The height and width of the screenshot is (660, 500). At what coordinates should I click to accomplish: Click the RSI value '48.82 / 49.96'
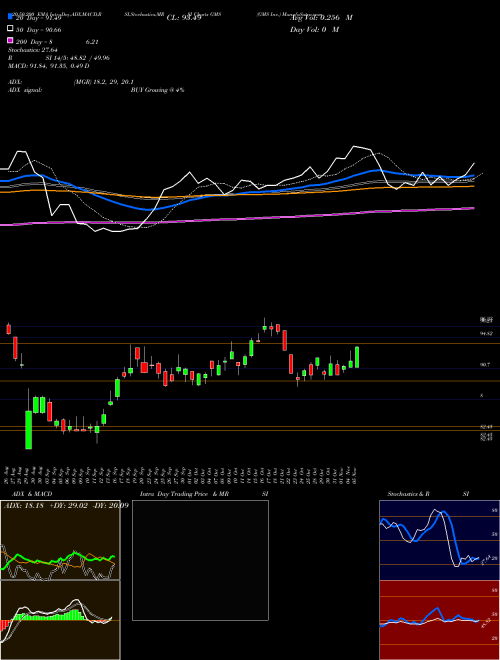88,58
